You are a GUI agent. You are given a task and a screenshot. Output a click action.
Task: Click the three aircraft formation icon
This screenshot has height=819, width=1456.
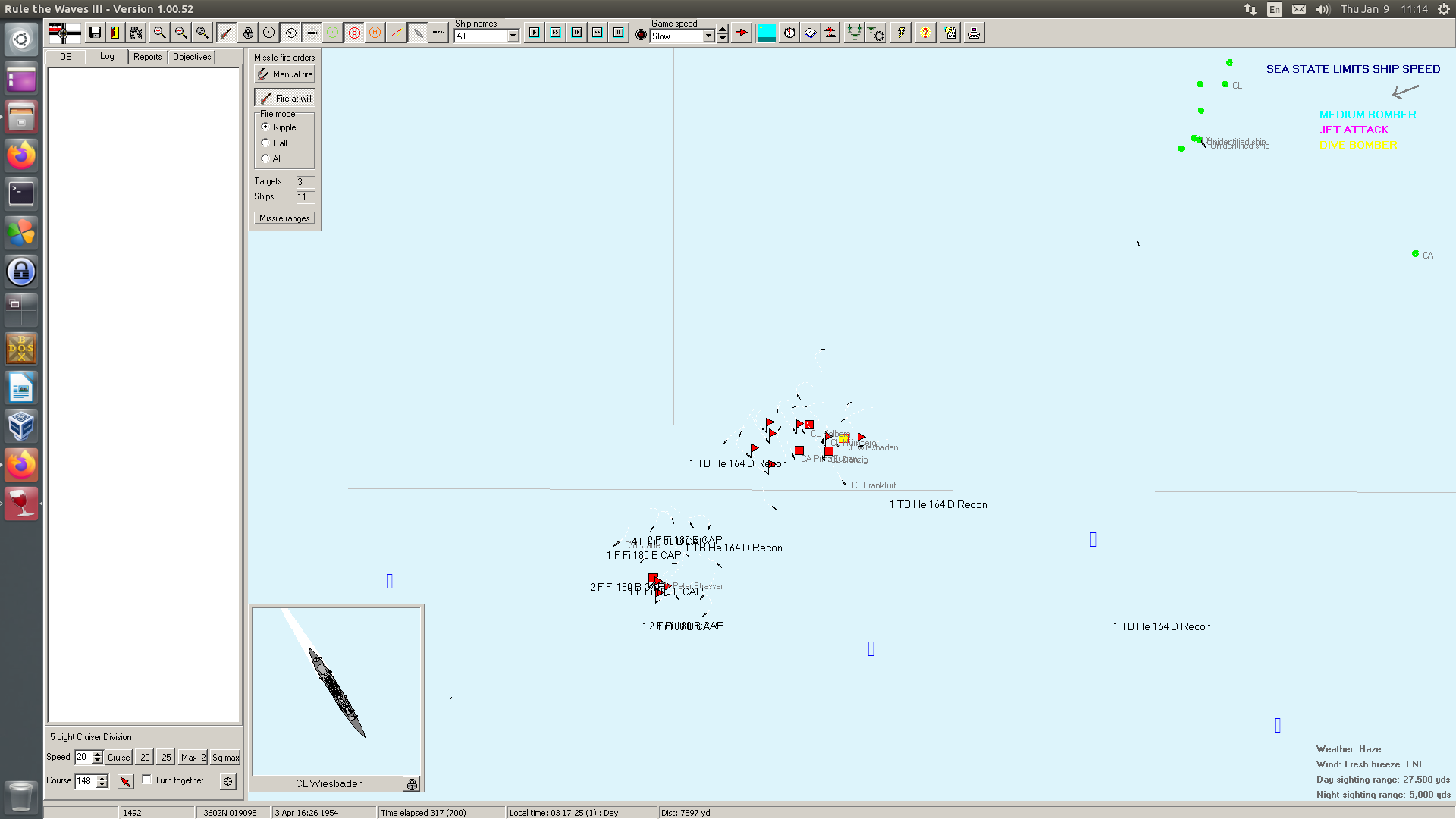coord(855,33)
